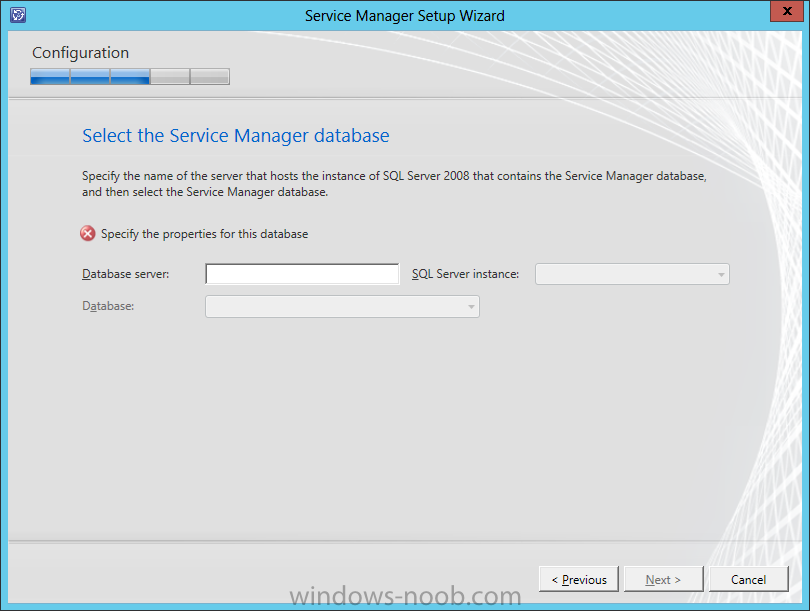The width and height of the screenshot is (810, 611).
Task: Click the 'Specify the properties for this database' message
Action: (205, 234)
